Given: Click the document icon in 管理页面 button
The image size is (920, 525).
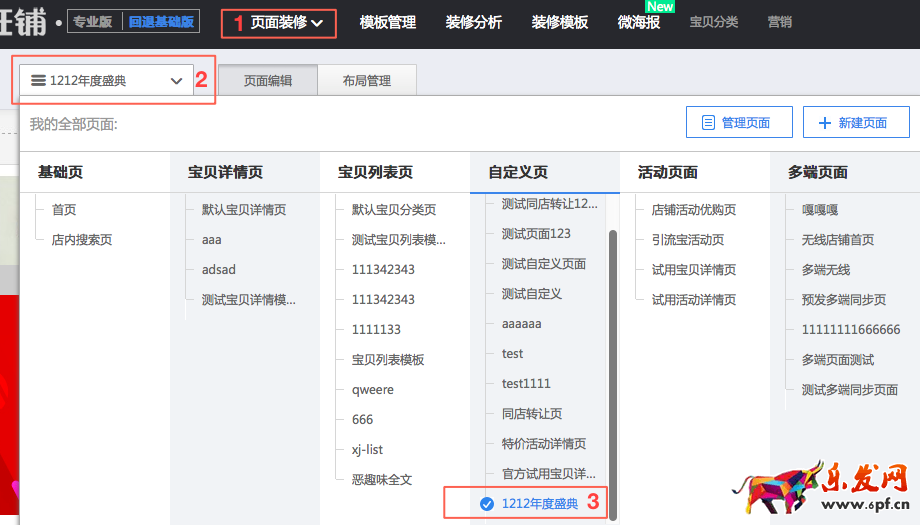Looking at the screenshot, I should point(708,123).
